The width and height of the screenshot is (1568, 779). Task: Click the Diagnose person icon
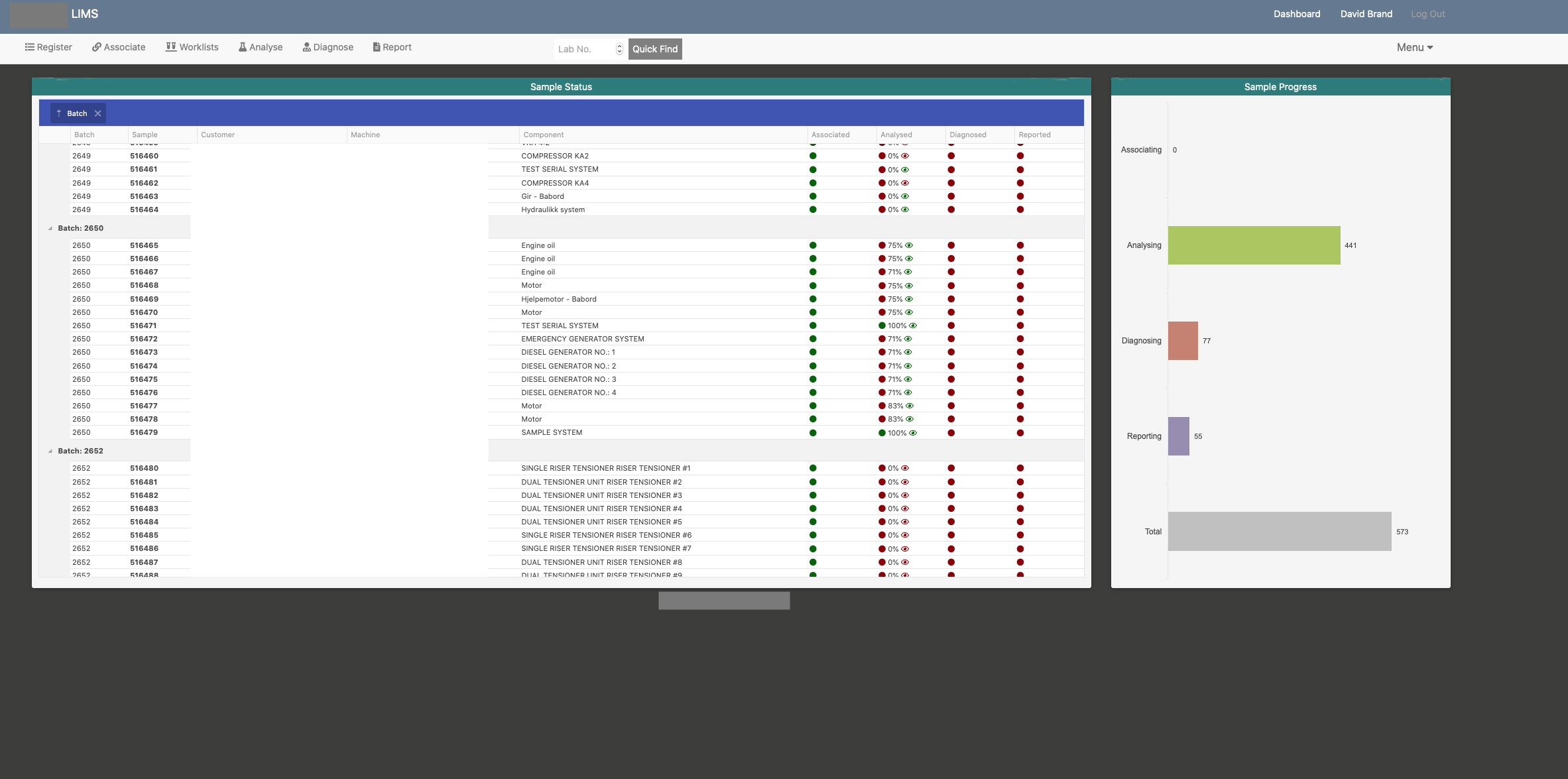pos(306,47)
